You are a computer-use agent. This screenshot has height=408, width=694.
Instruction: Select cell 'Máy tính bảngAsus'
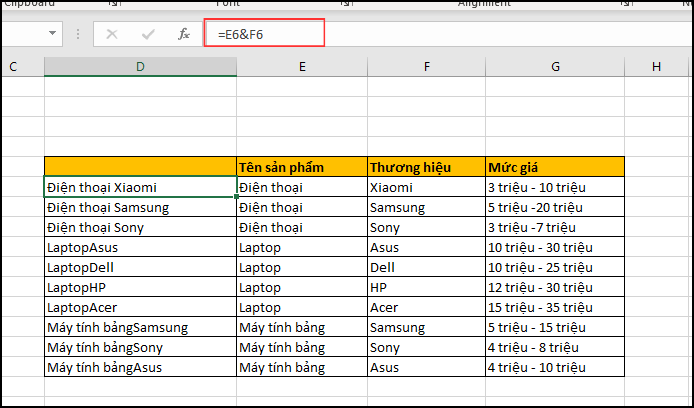[140, 367]
